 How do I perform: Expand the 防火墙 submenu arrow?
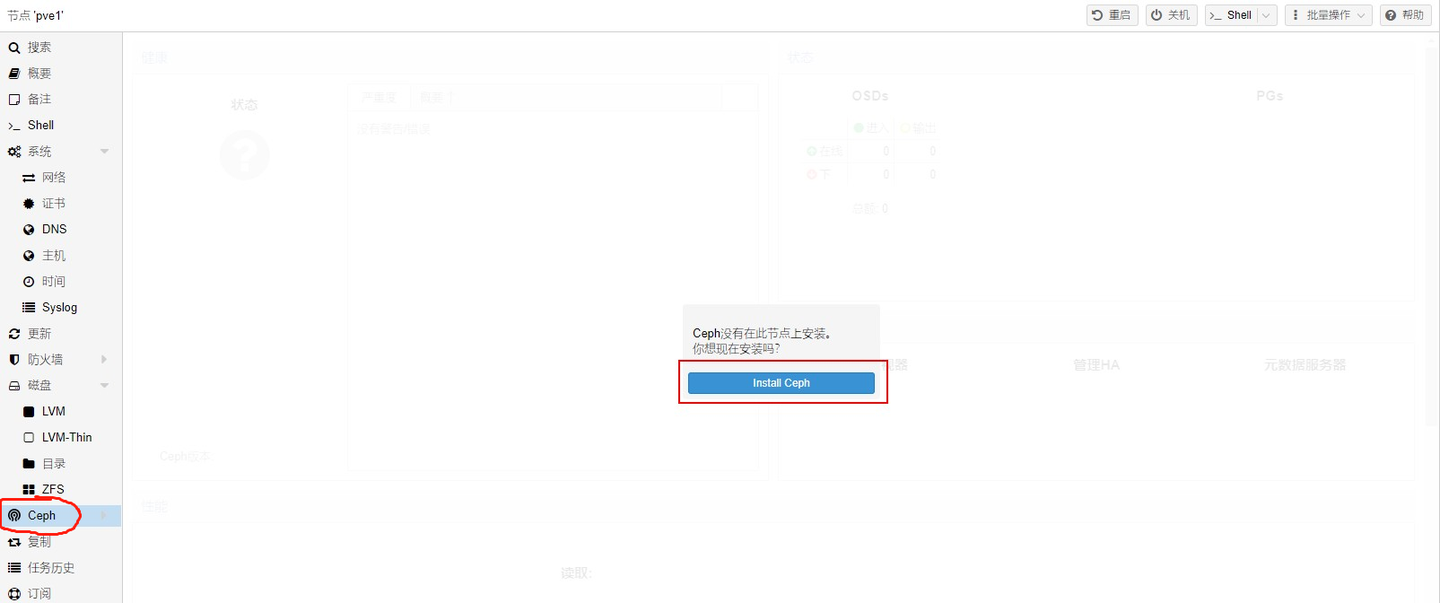pos(104,359)
